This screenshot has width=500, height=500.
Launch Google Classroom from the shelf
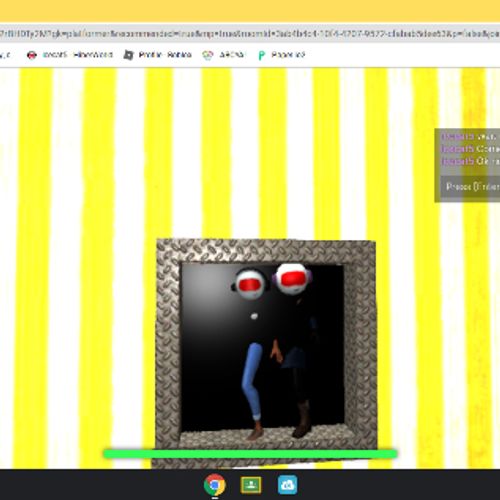251,485
